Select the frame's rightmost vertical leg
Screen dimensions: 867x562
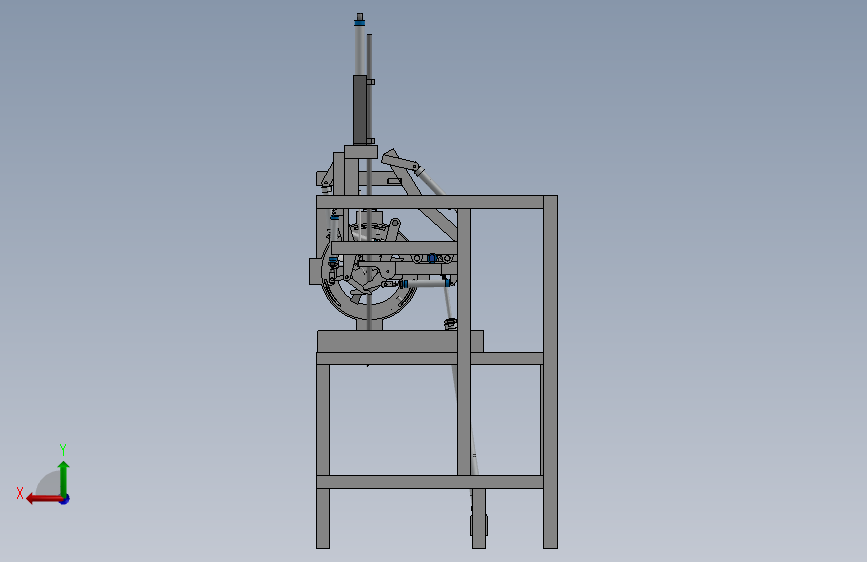coord(550,372)
